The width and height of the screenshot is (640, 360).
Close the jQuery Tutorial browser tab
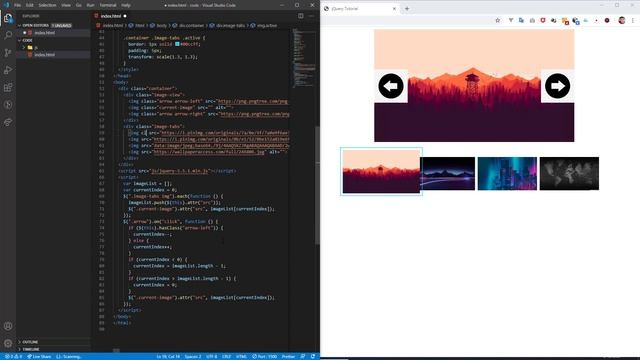394,9
